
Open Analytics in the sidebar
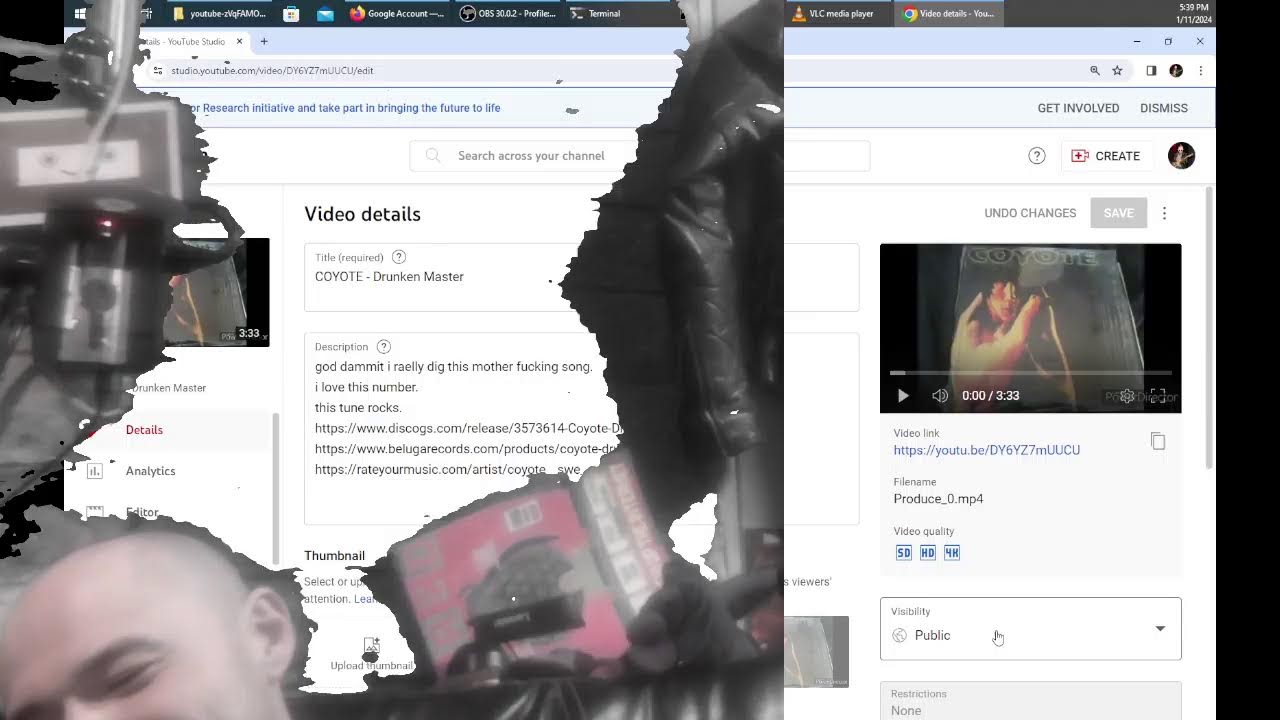(x=150, y=471)
